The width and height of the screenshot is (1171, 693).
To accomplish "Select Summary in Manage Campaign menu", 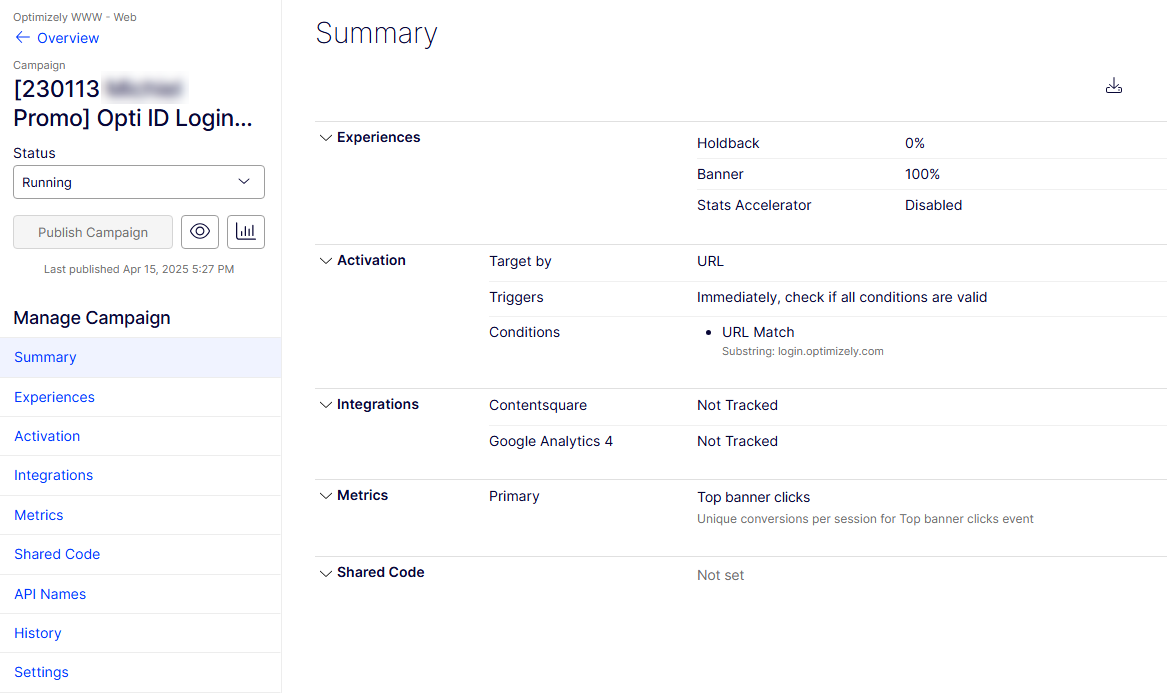I will click(x=140, y=357).
